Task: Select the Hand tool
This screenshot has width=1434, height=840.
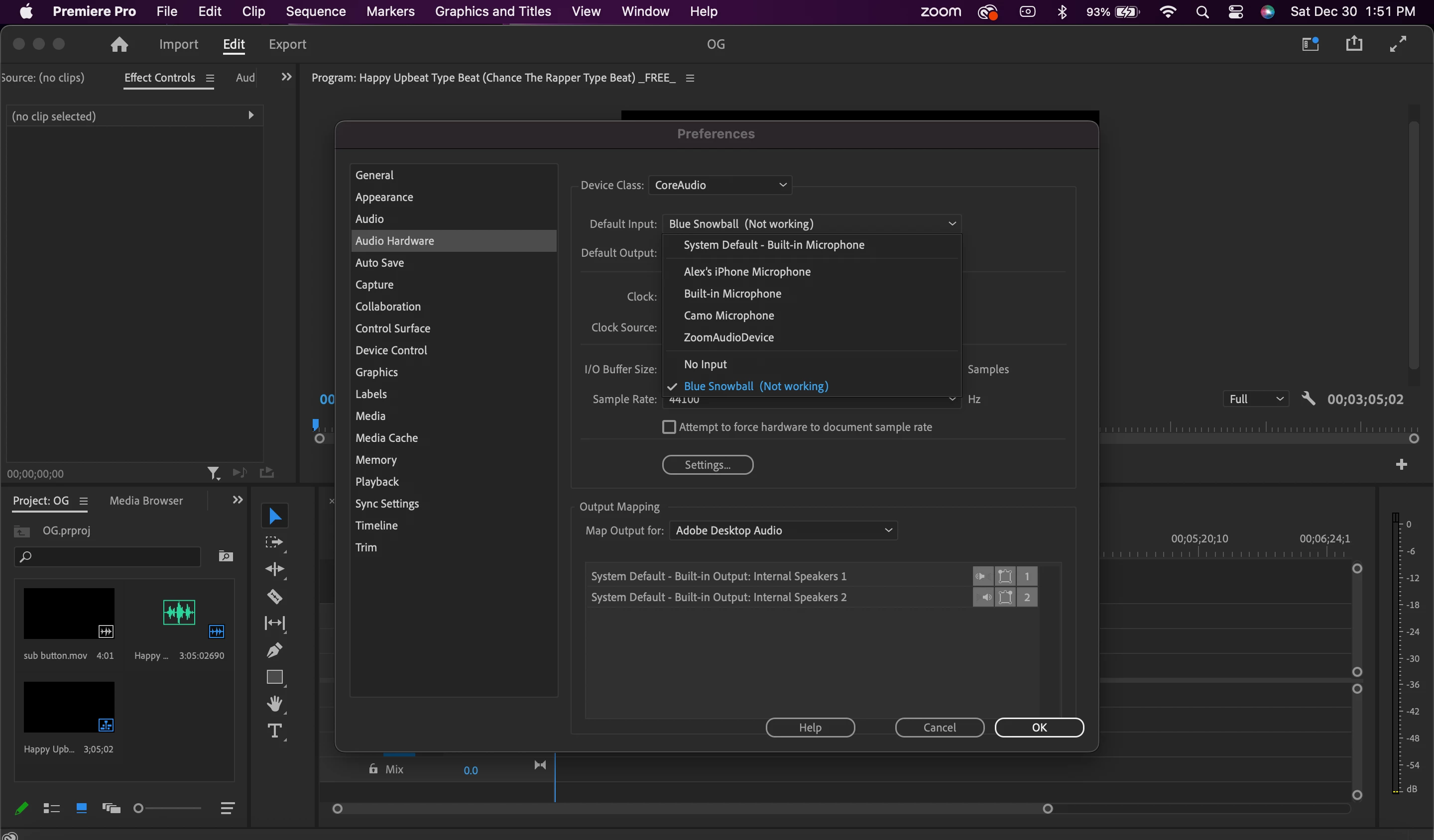Action: pyautogui.click(x=274, y=704)
